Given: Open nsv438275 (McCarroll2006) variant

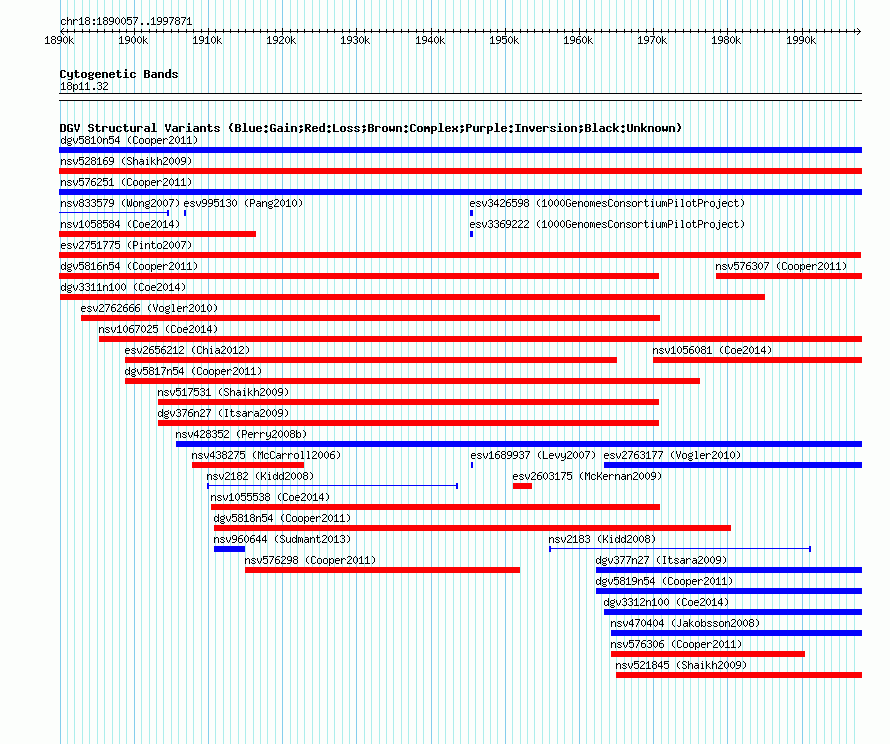Looking at the screenshot, I should (x=266, y=455).
